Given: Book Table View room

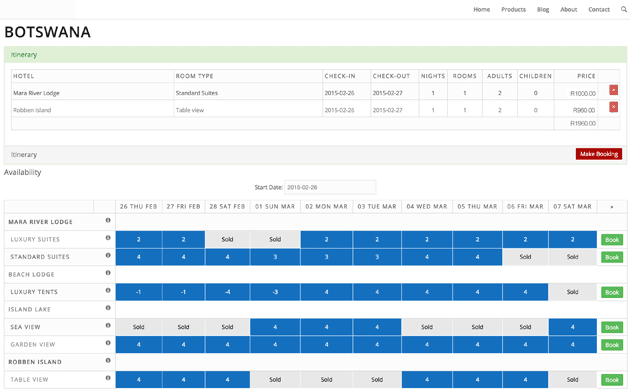Looking at the screenshot, I should coord(612,380).
